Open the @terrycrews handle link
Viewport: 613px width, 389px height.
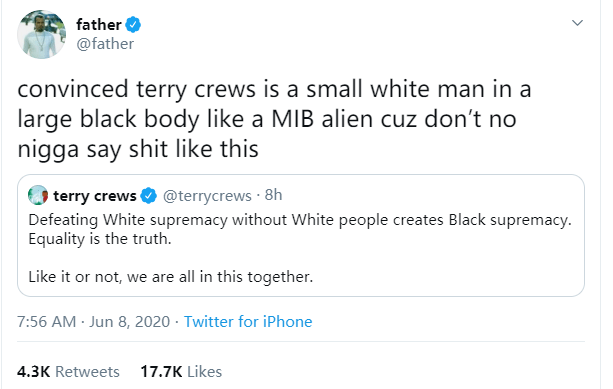tap(207, 195)
